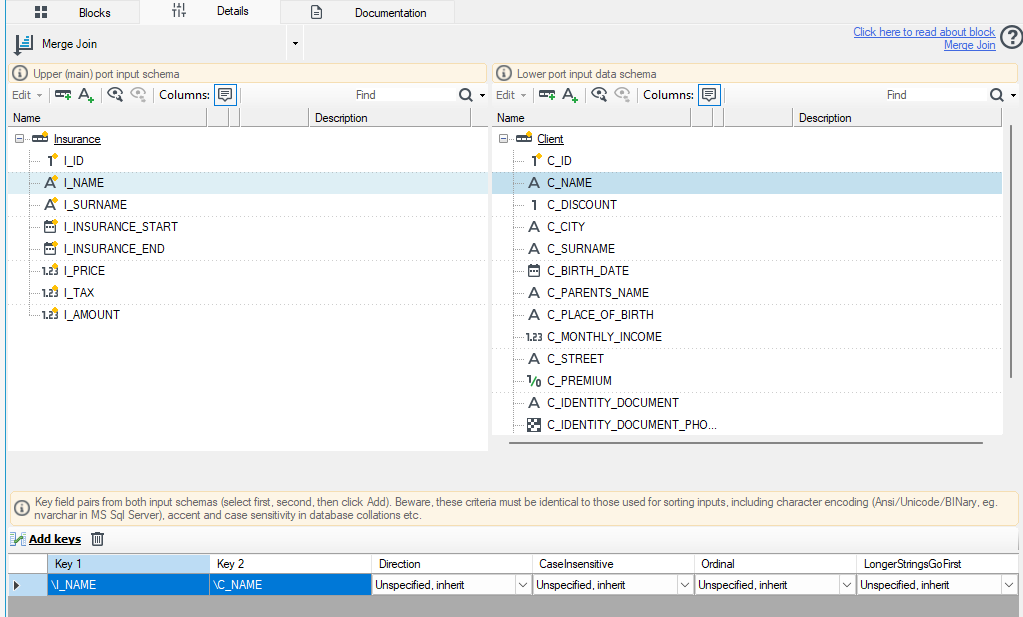Click the help question mark icon
The height and width of the screenshot is (617, 1023).
tap(1012, 37)
